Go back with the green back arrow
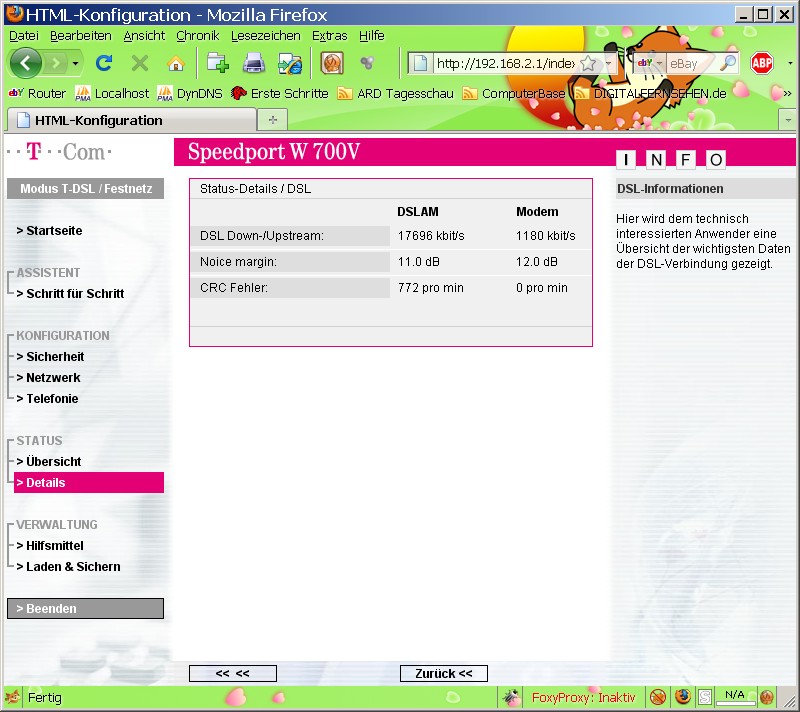The height and width of the screenshot is (712, 800). pyautogui.click(x=25, y=63)
